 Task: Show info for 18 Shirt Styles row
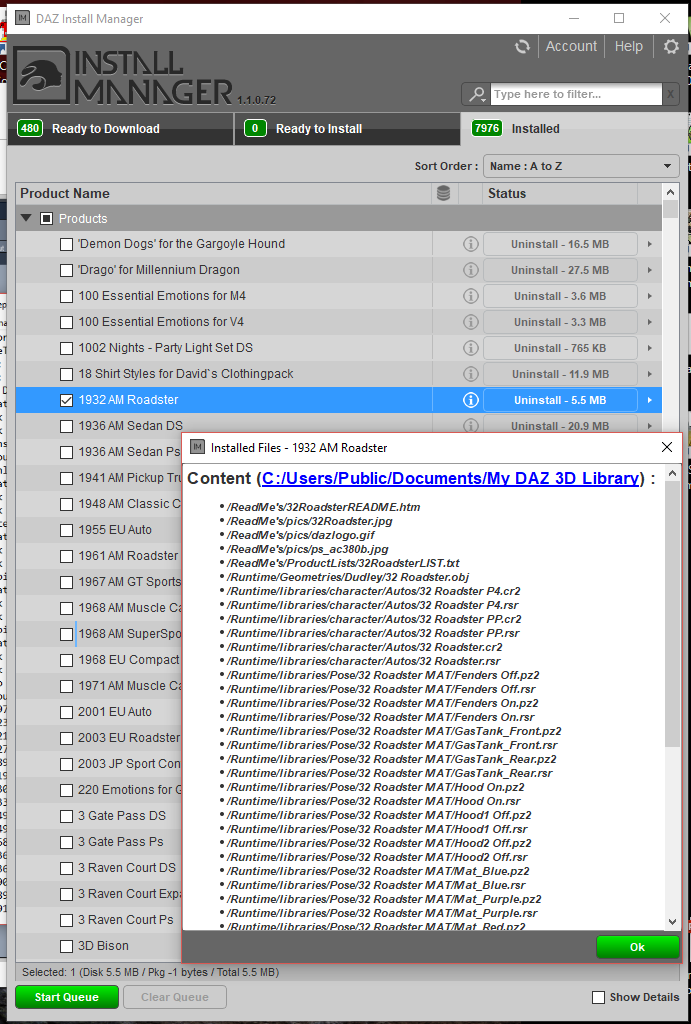(x=470, y=374)
